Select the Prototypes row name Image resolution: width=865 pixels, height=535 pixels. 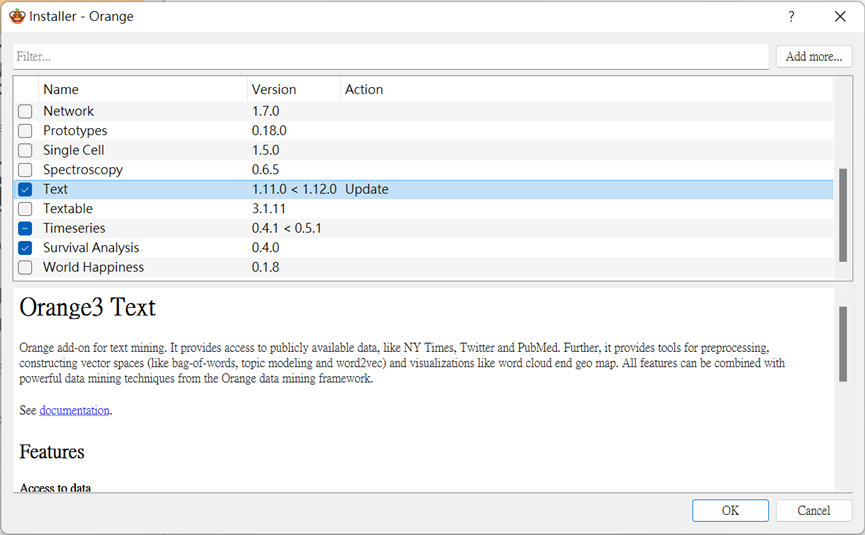(x=75, y=131)
